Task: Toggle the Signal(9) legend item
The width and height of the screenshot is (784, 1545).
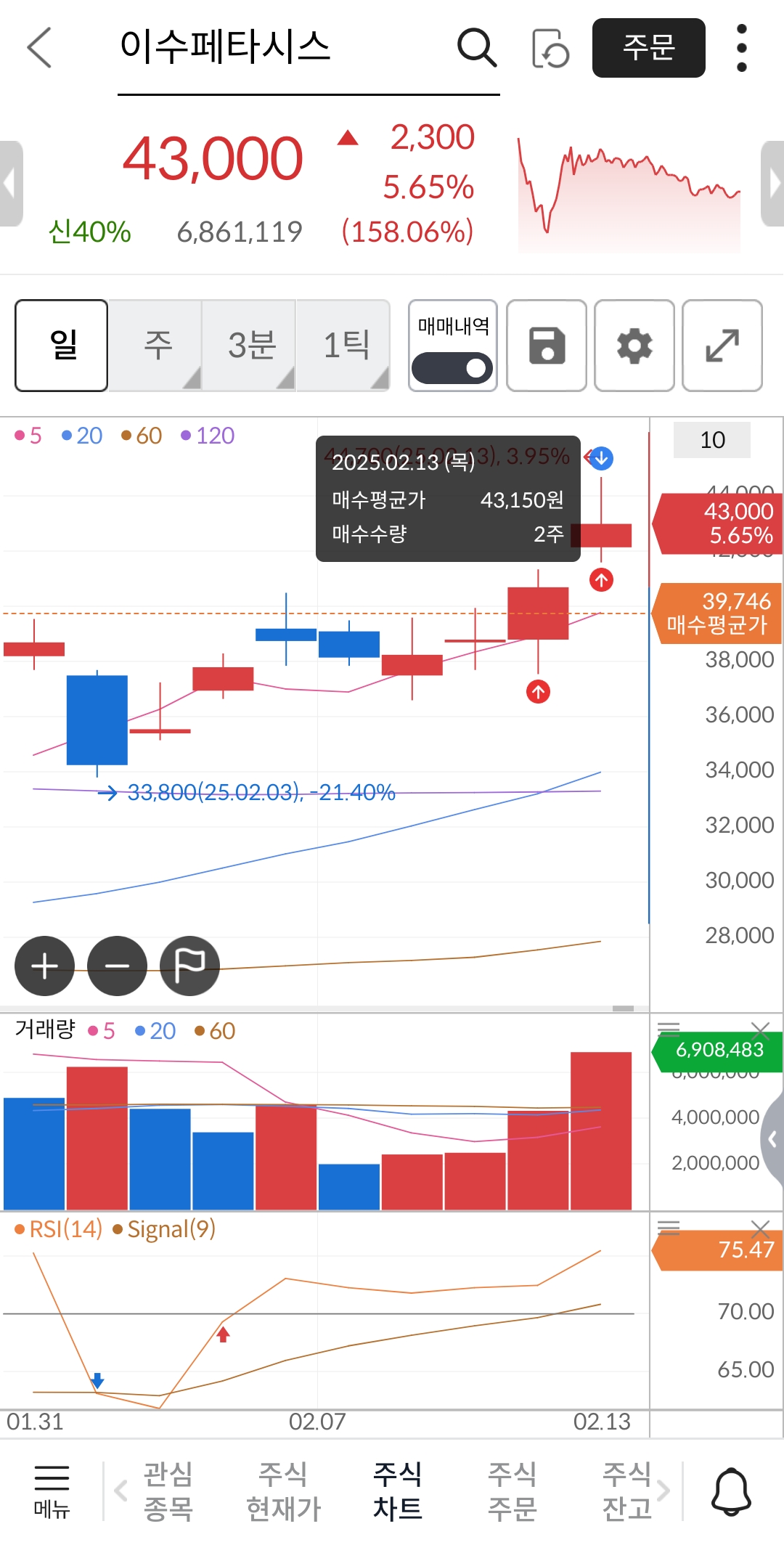Action: tap(164, 1229)
